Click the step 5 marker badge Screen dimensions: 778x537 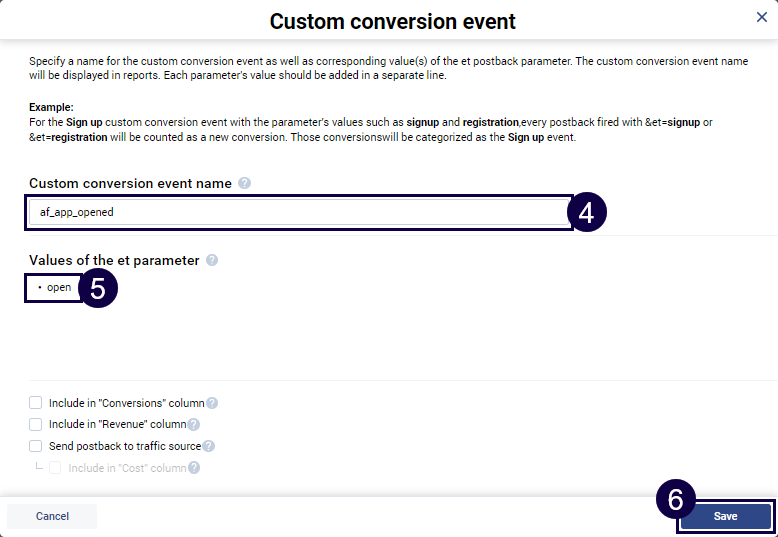(98, 287)
